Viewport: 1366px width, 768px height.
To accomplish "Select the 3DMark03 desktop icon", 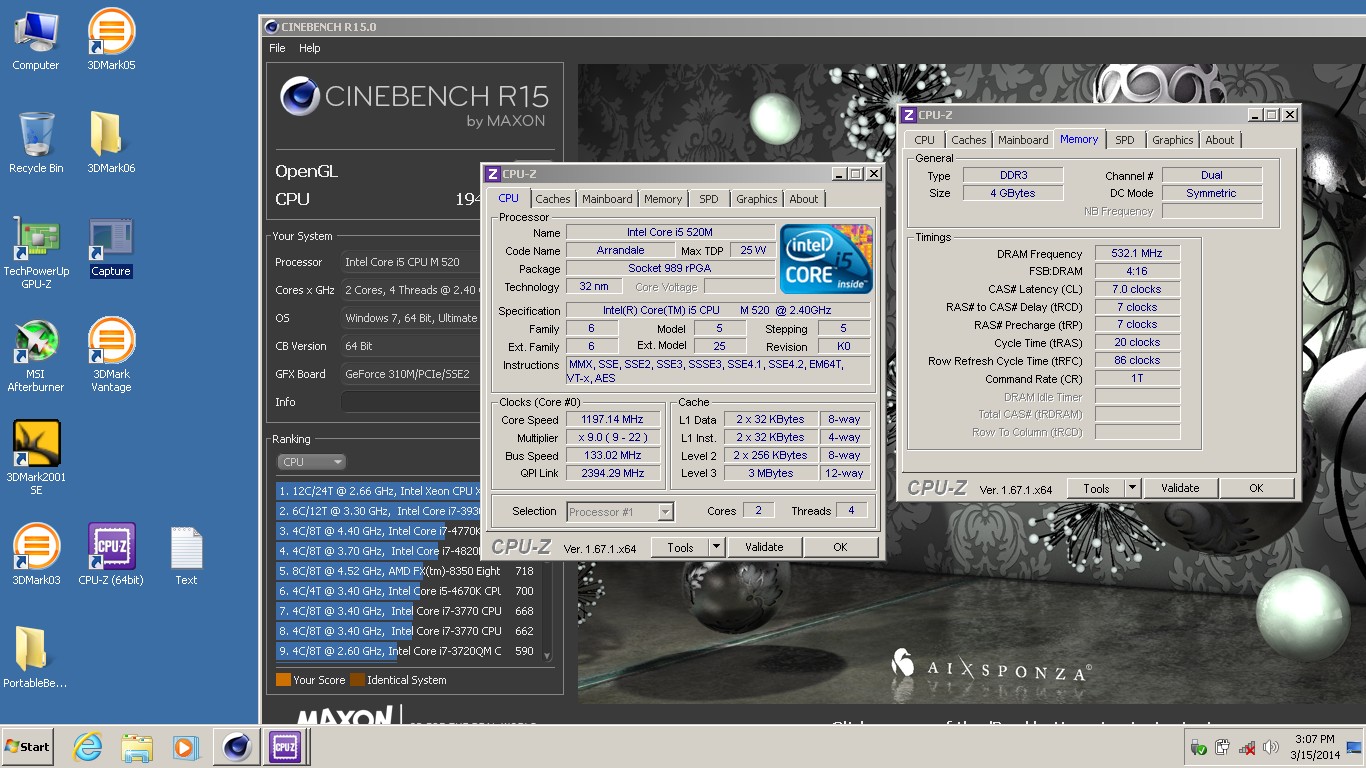I will [36, 555].
